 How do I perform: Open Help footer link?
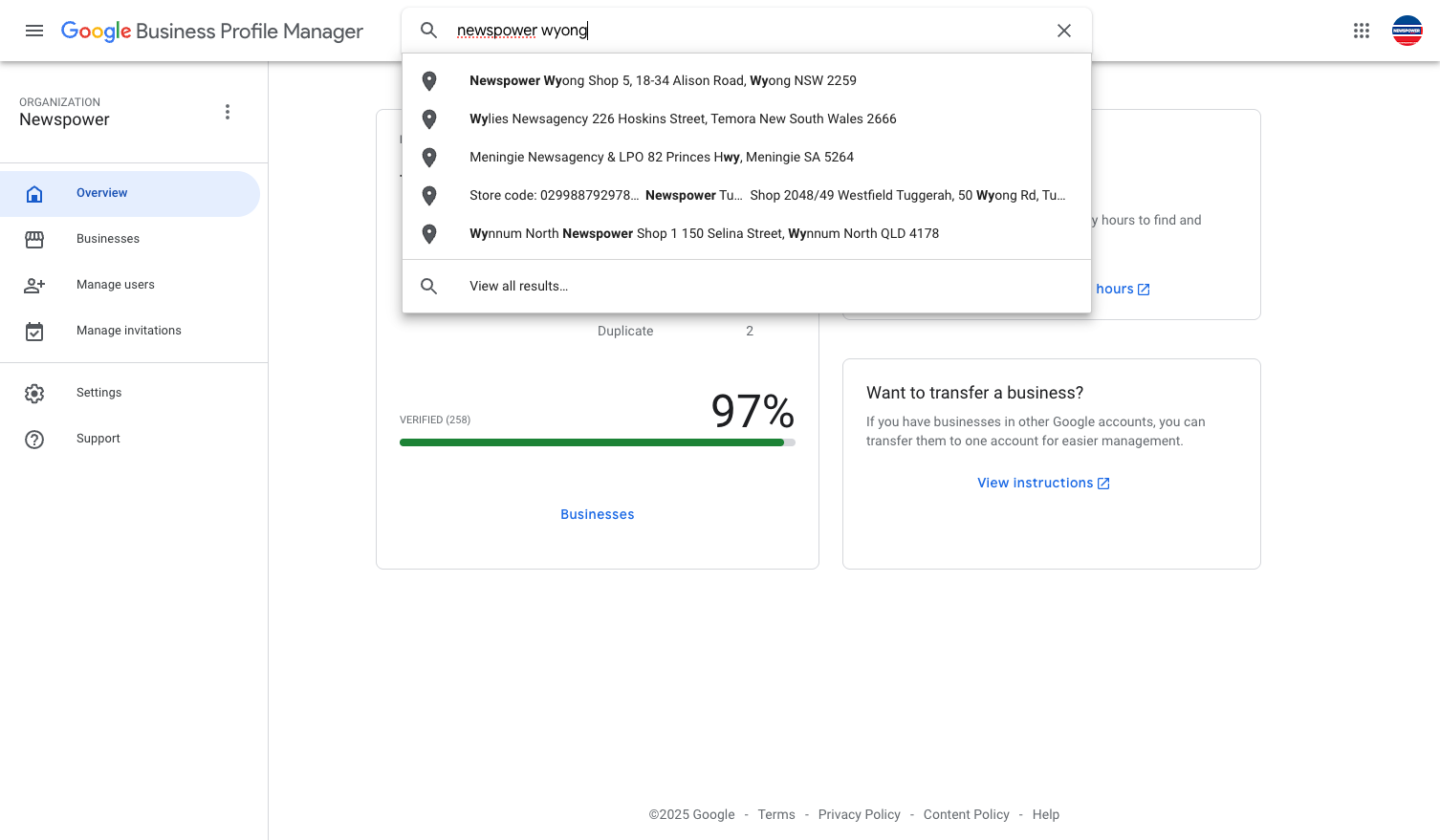pyautogui.click(x=1046, y=815)
